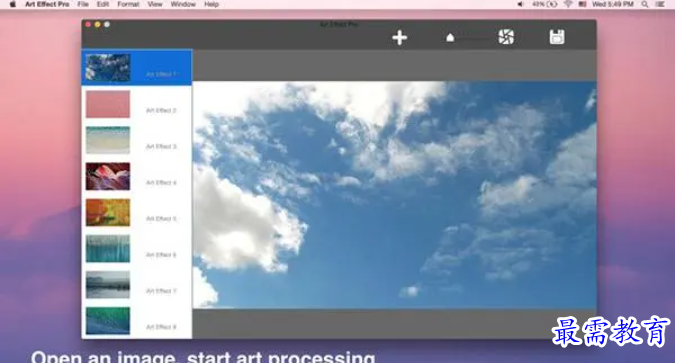
Task: Click the menu bar clock
Action: point(613,4)
